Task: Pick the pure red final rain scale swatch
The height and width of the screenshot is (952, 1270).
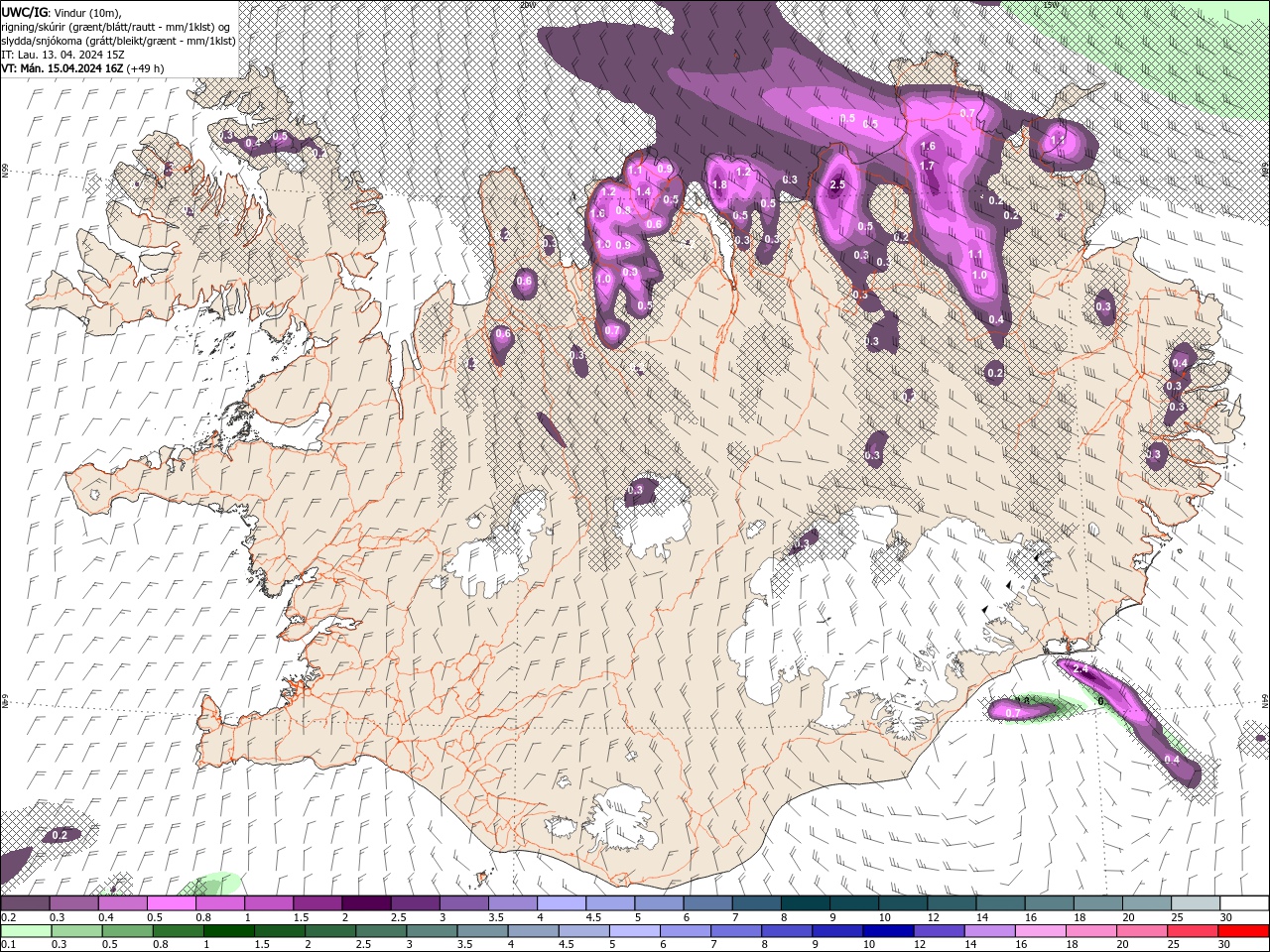Action: tap(1244, 931)
